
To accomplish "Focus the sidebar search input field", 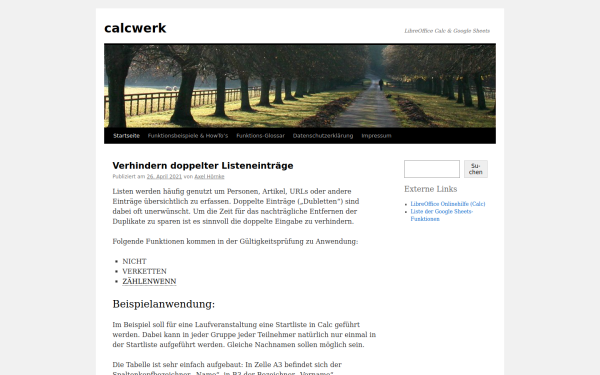I will 432,169.
